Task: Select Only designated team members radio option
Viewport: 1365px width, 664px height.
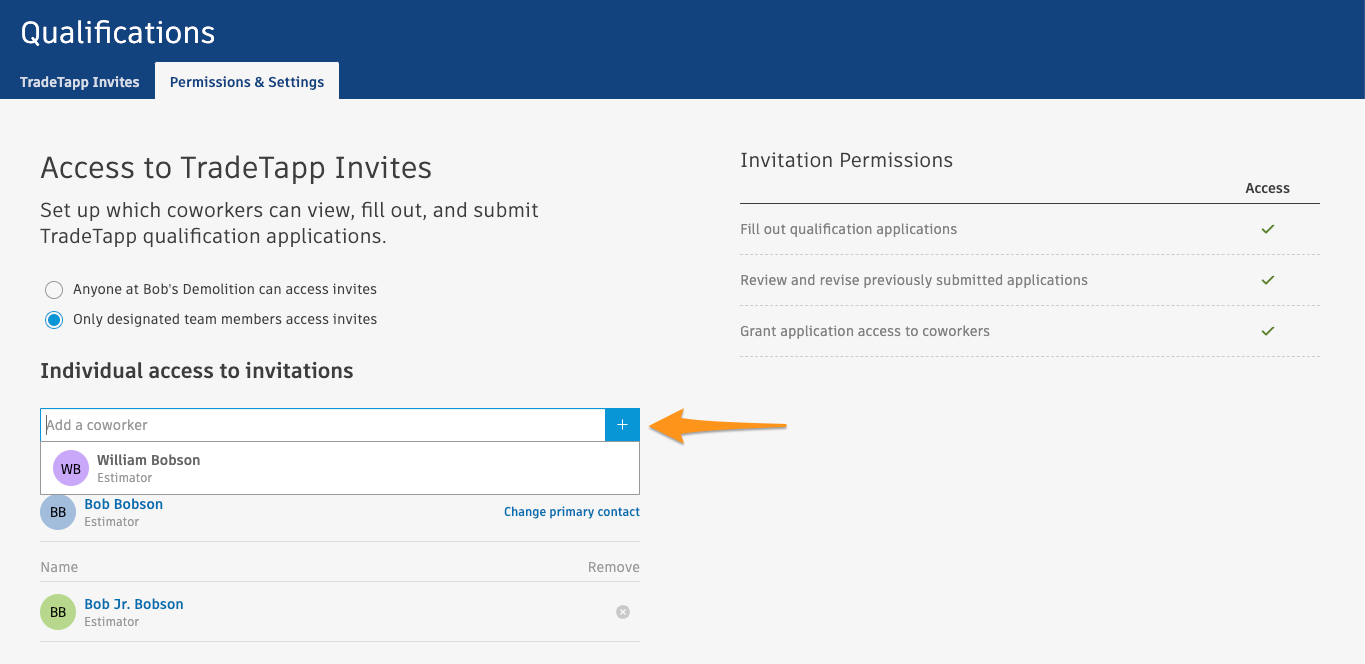Action: (x=54, y=320)
